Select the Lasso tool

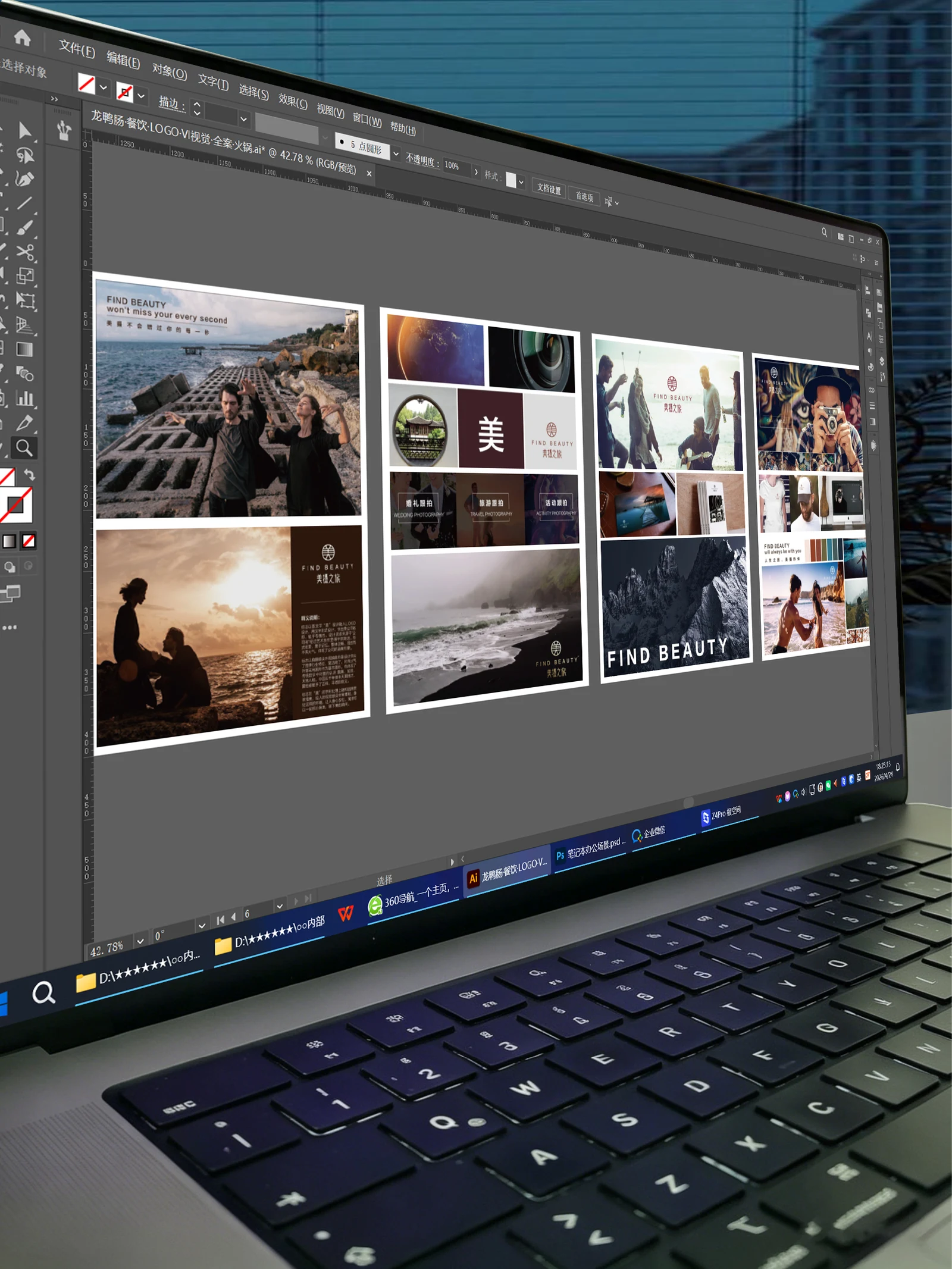(x=25, y=155)
